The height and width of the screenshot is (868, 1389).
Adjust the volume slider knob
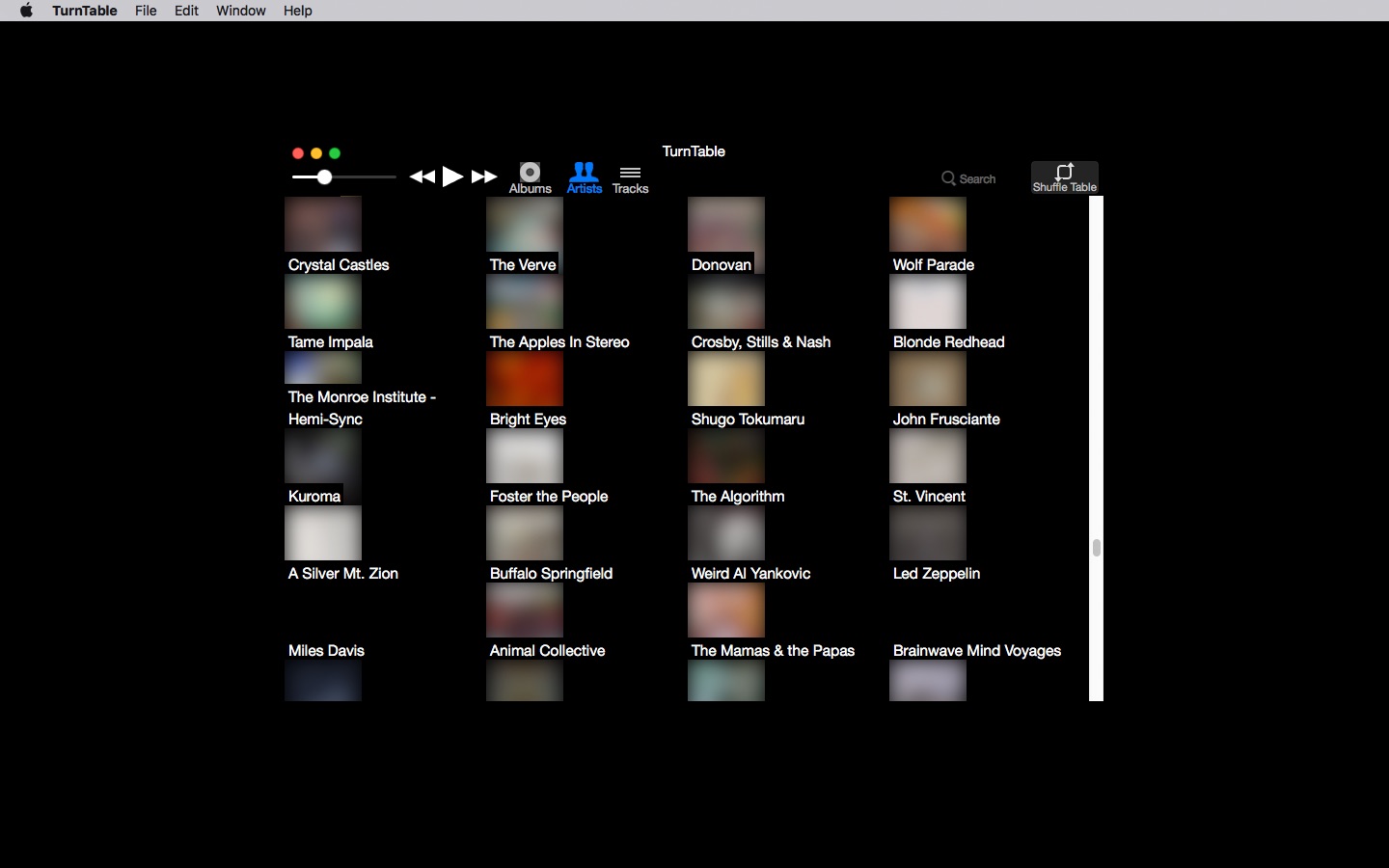pyautogui.click(x=325, y=176)
